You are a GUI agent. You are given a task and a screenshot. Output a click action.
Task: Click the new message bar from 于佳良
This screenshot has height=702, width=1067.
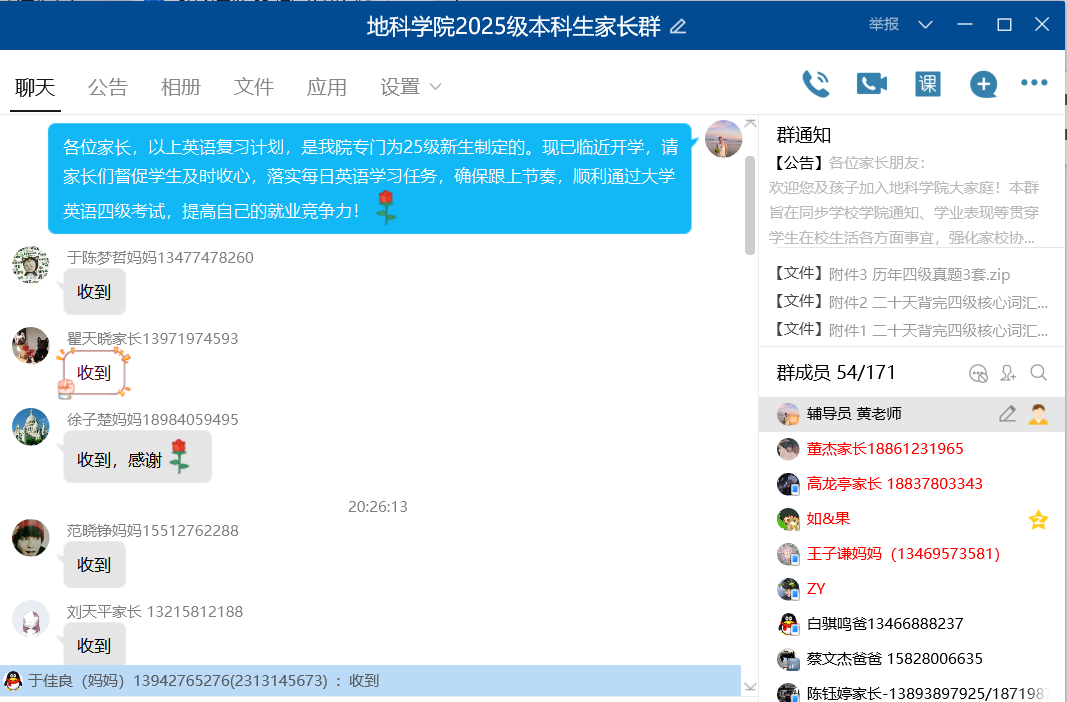coord(370,681)
